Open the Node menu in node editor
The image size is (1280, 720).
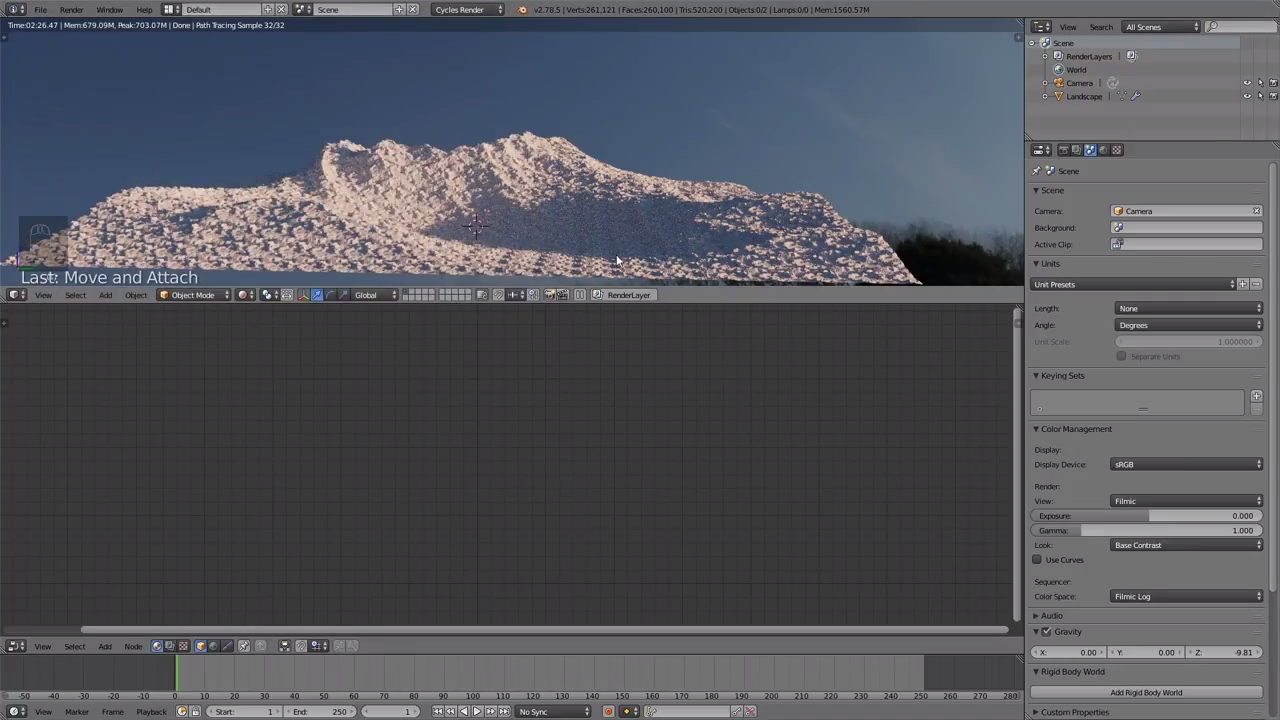coord(133,647)
